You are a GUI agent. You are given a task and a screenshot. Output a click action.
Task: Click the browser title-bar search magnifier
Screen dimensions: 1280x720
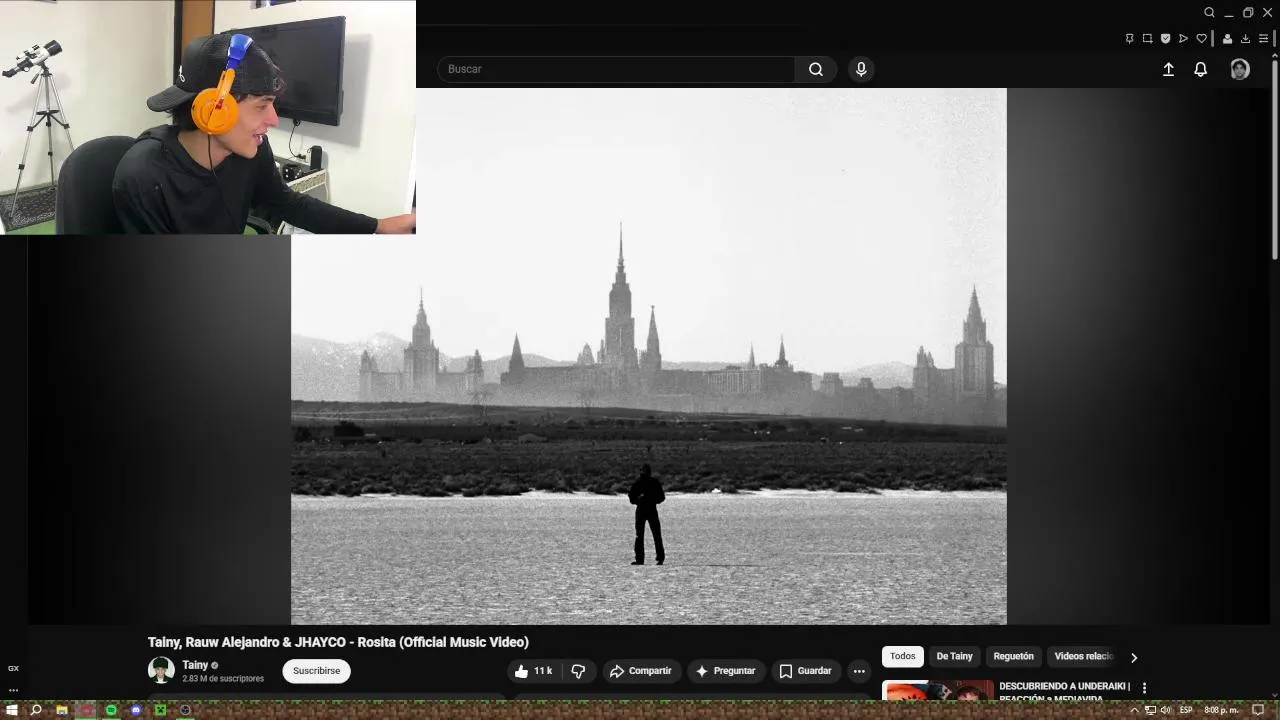[1209, 13]
